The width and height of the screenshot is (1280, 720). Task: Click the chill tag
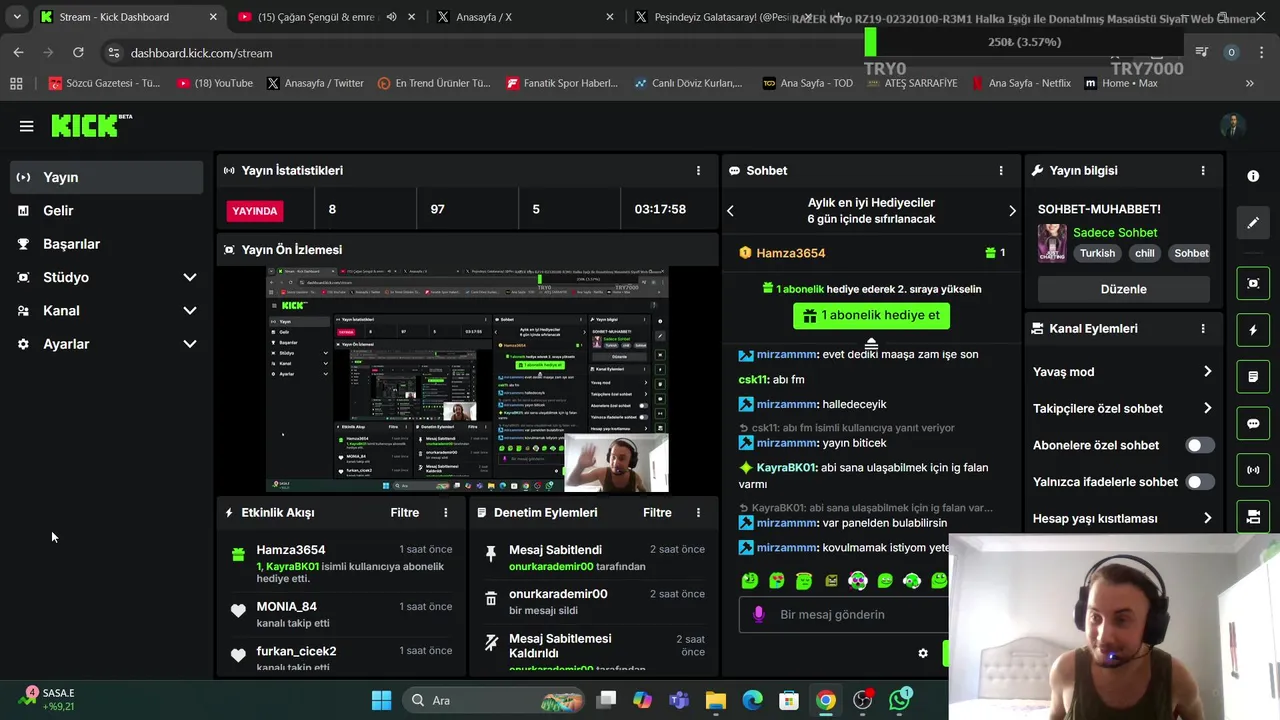point(1145,253)
